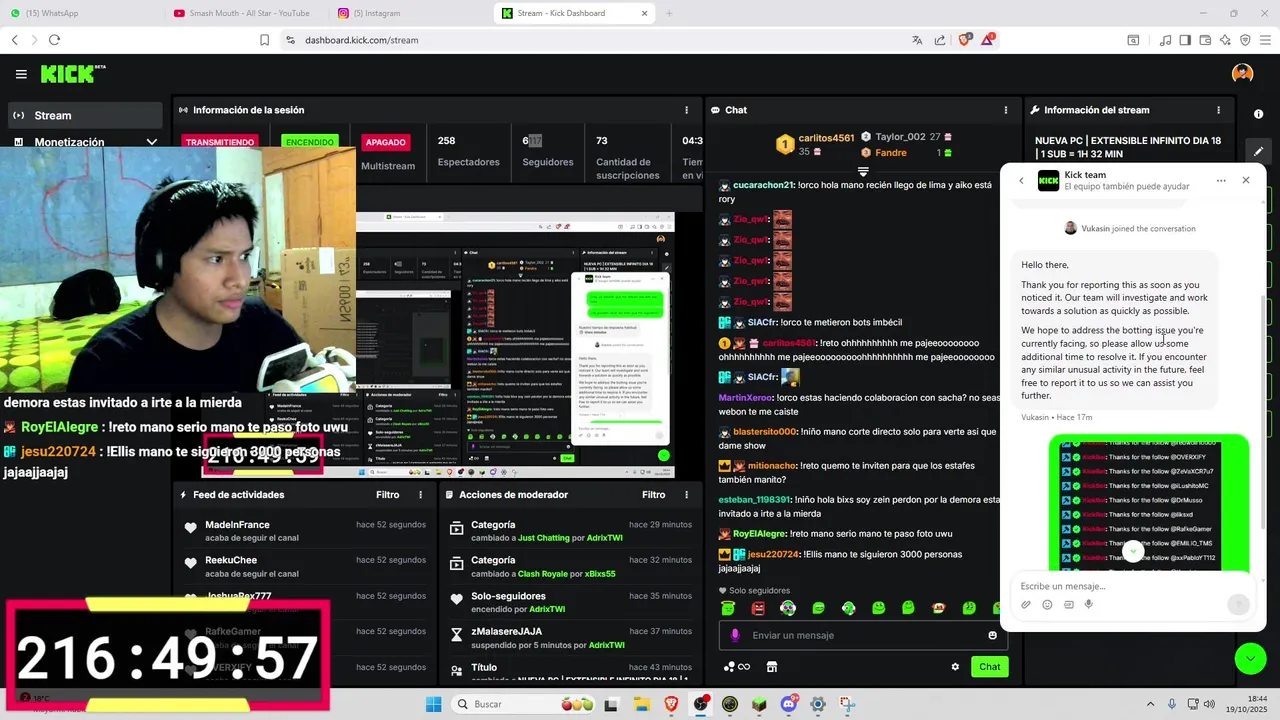The height and width of the screenshot is (720, 1280).
Task: Go back in the Kick team support widget
Action: (1021, 181)
